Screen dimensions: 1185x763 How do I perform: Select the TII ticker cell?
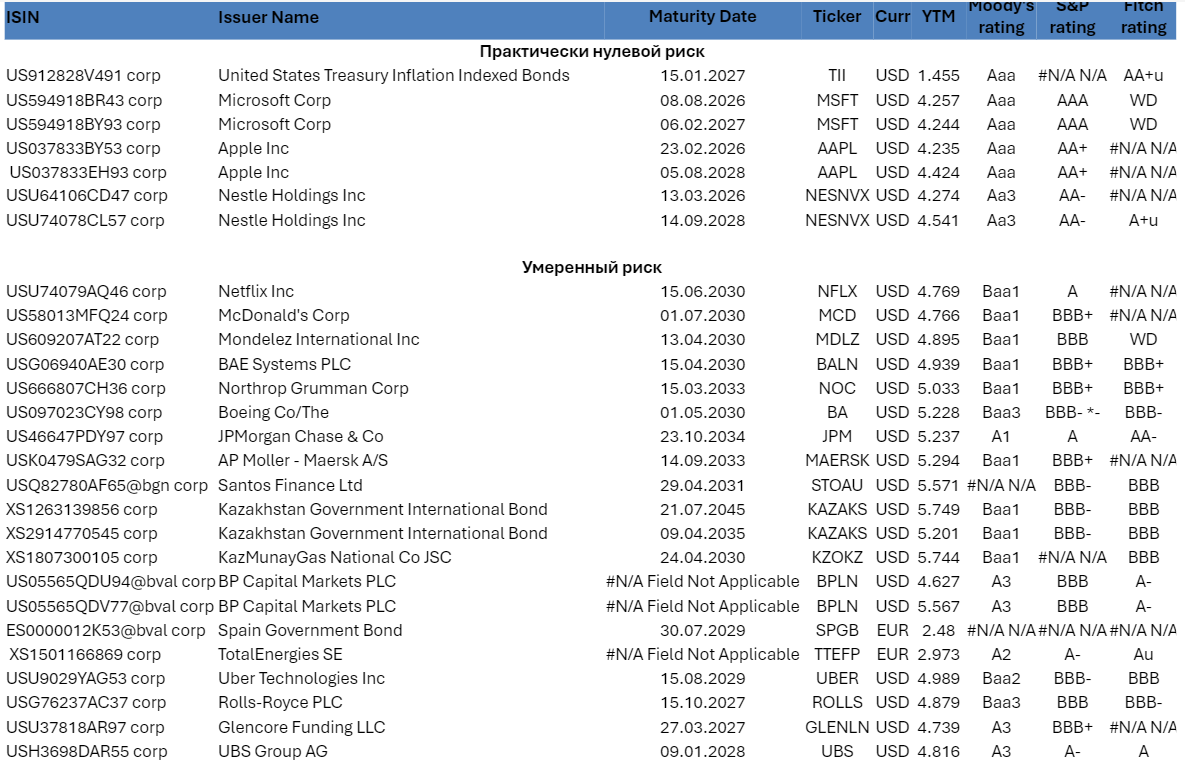coord(837,76)
